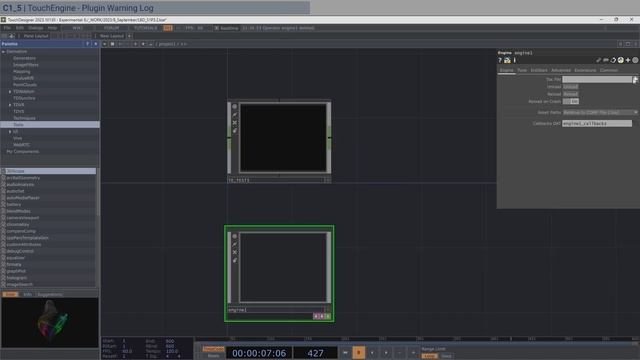Open operator info 'i' icon in parameters
The width and height of the screenshot is (640, 360).
514,60
